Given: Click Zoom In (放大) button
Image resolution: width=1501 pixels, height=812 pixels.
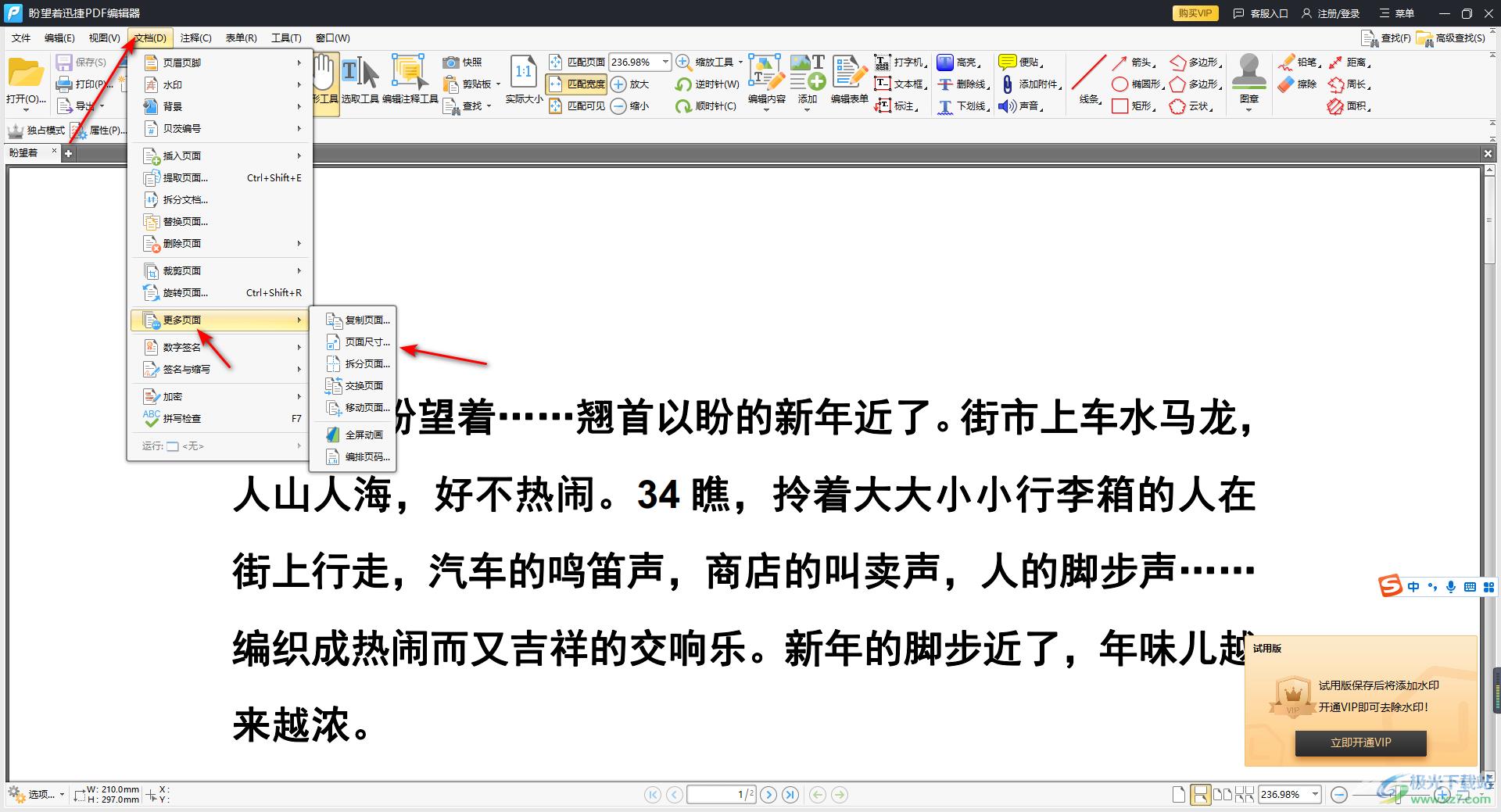Looking at the screenshot, I should tap(630, 84).
